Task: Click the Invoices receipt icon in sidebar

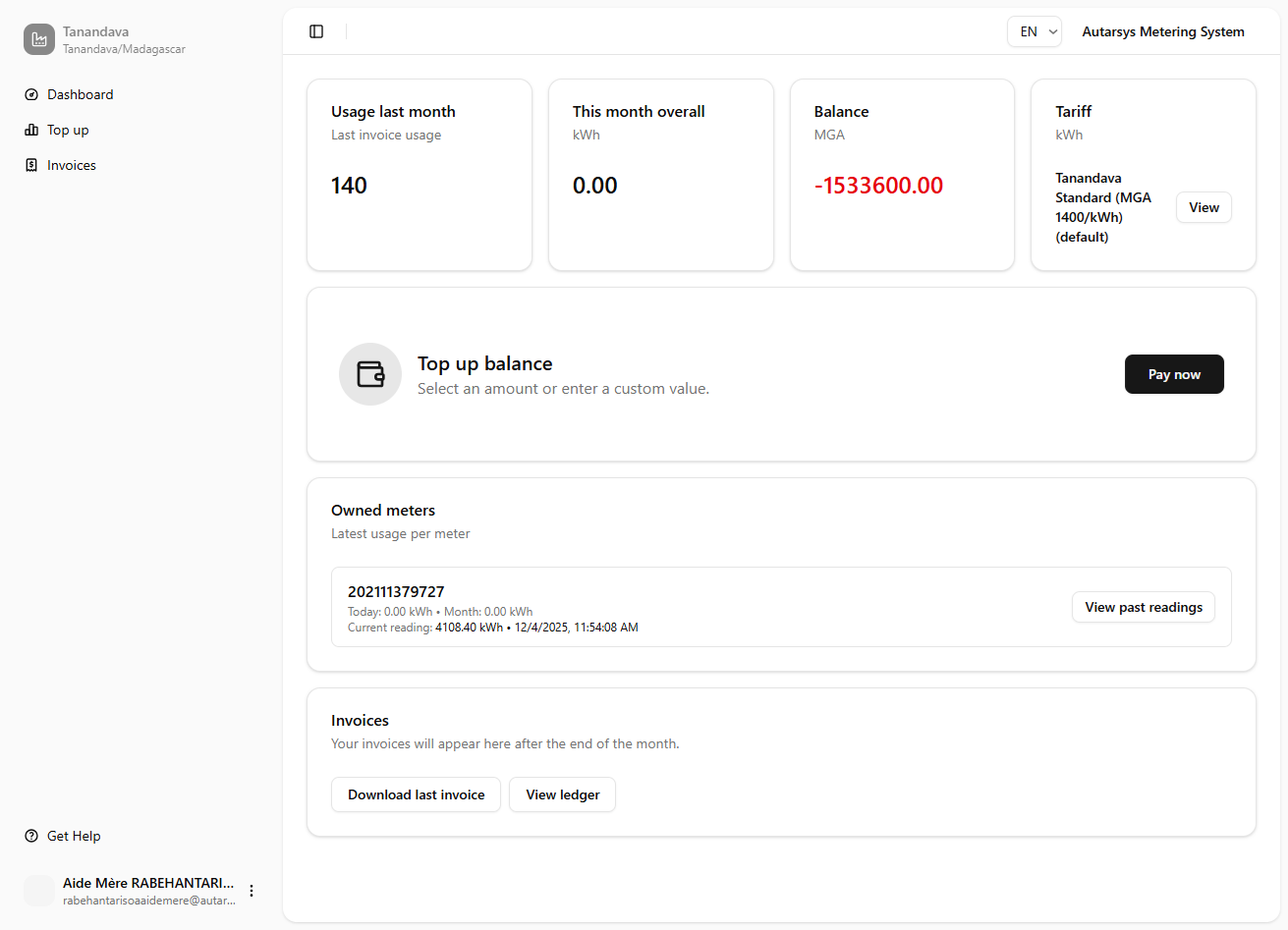Action: click(x=30, y=164)
